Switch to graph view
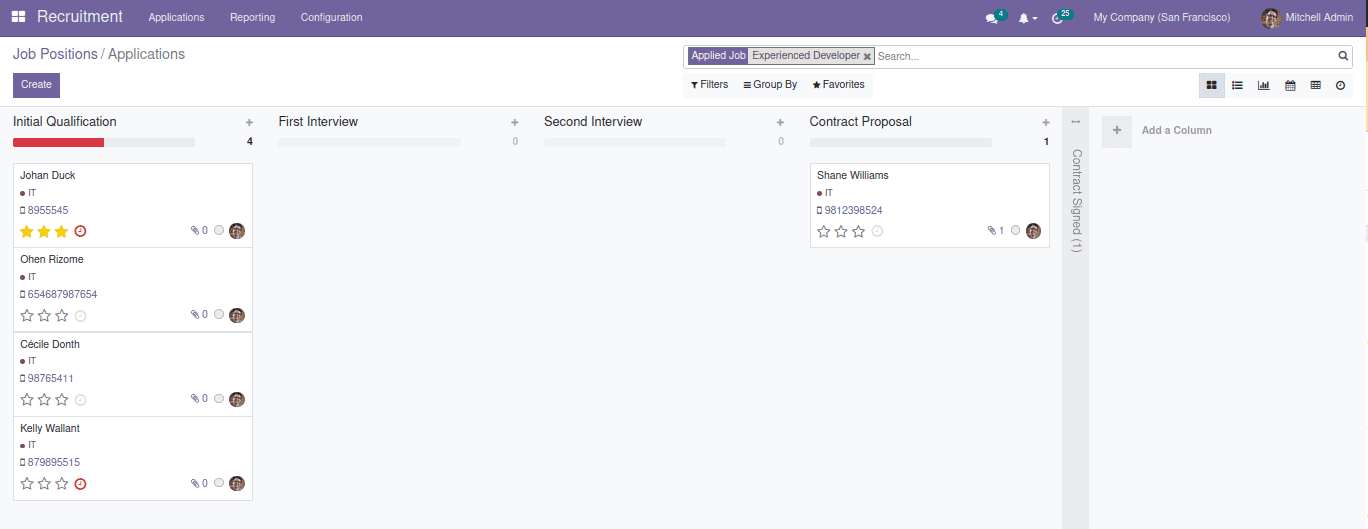This screenshot has height=529, width=1368. [x=1263, y=86]
